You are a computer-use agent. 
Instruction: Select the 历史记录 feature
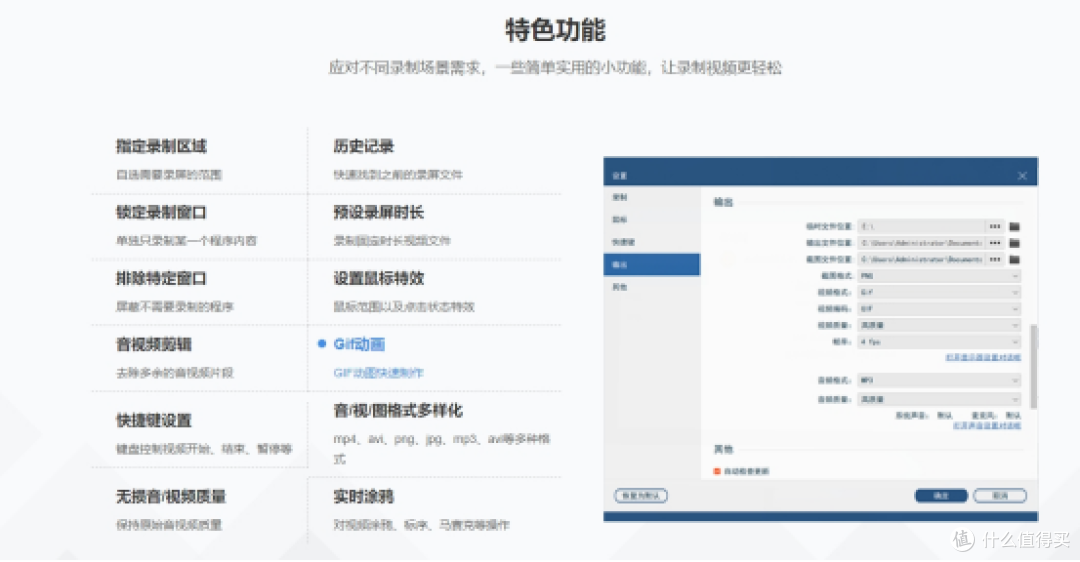pos(364,146)
